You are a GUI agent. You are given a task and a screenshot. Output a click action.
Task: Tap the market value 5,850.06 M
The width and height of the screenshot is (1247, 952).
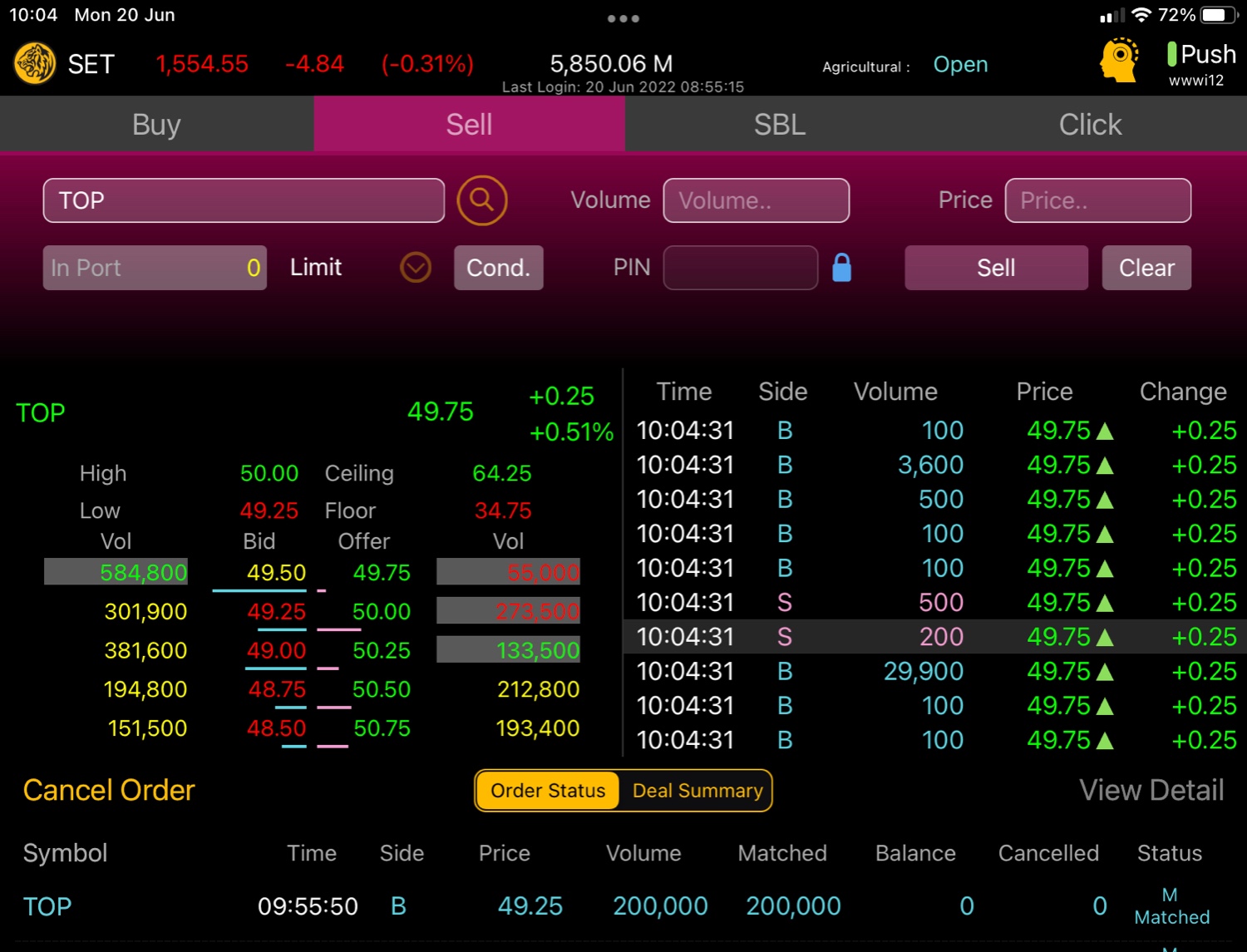tap(611, 64)
